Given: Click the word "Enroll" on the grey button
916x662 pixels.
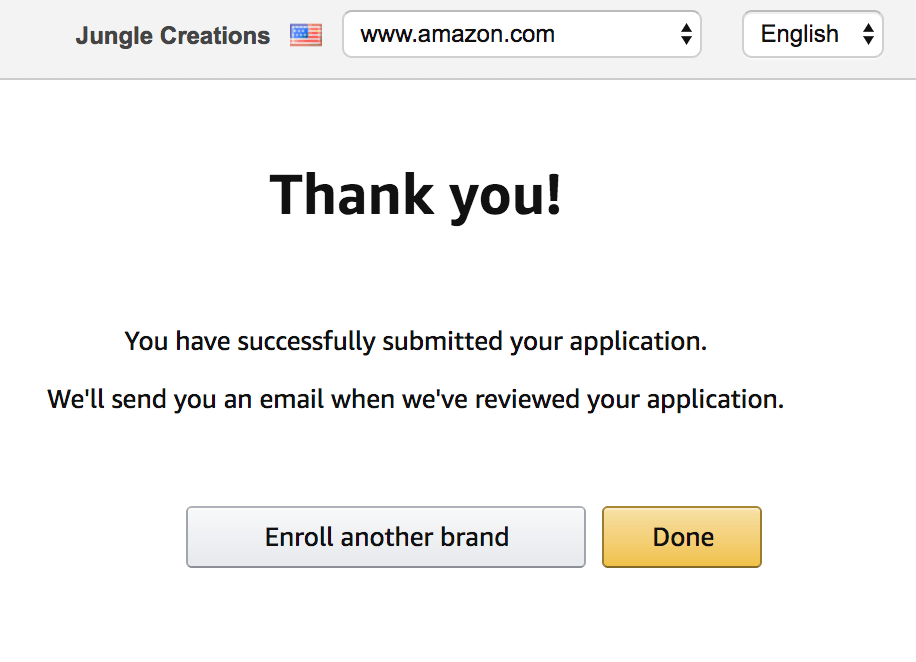Looking at the screenshot, I should click(x=299, y=537).
